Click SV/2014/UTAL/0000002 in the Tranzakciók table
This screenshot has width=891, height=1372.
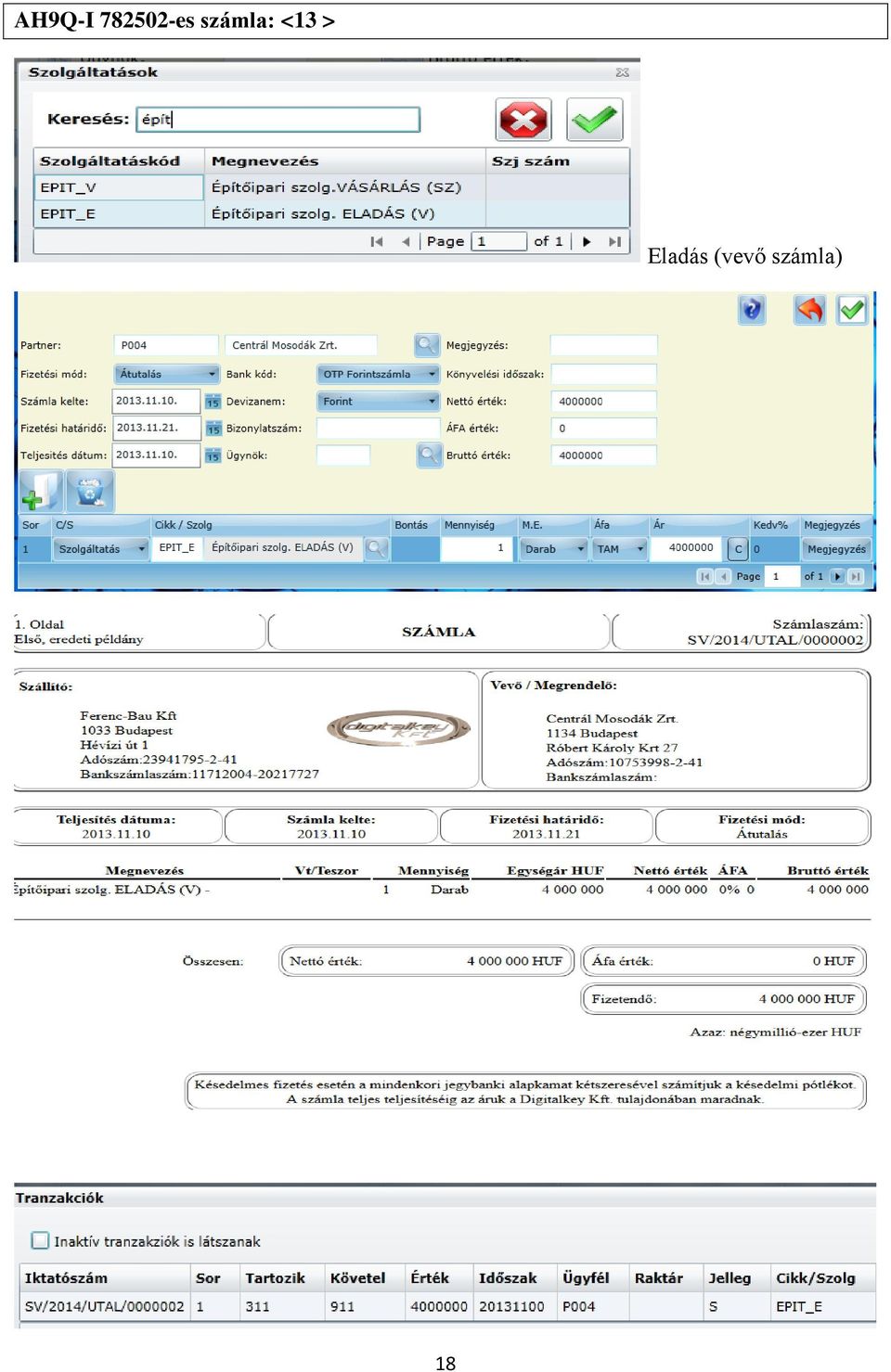(x=105, y=1306)
